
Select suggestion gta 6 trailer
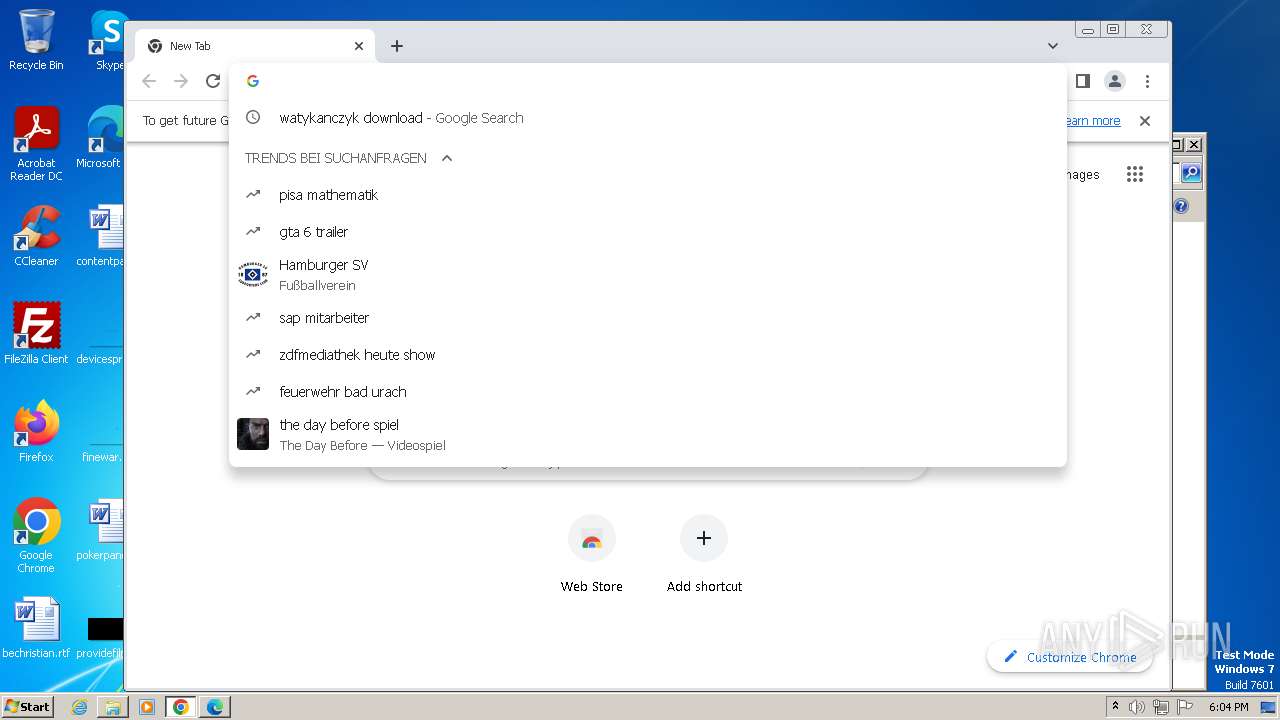[x=648, y=232]
